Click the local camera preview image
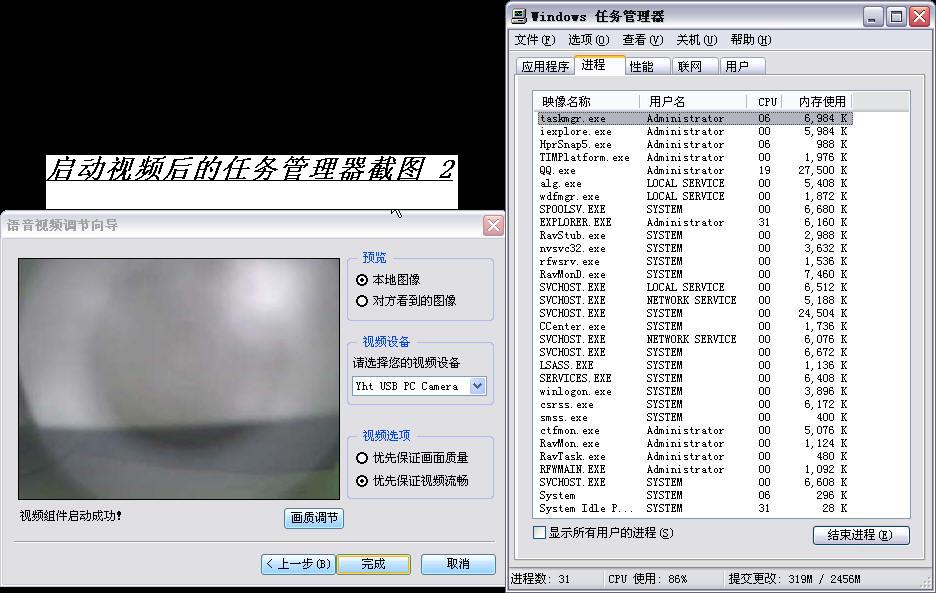 click(x=178, y=379)
